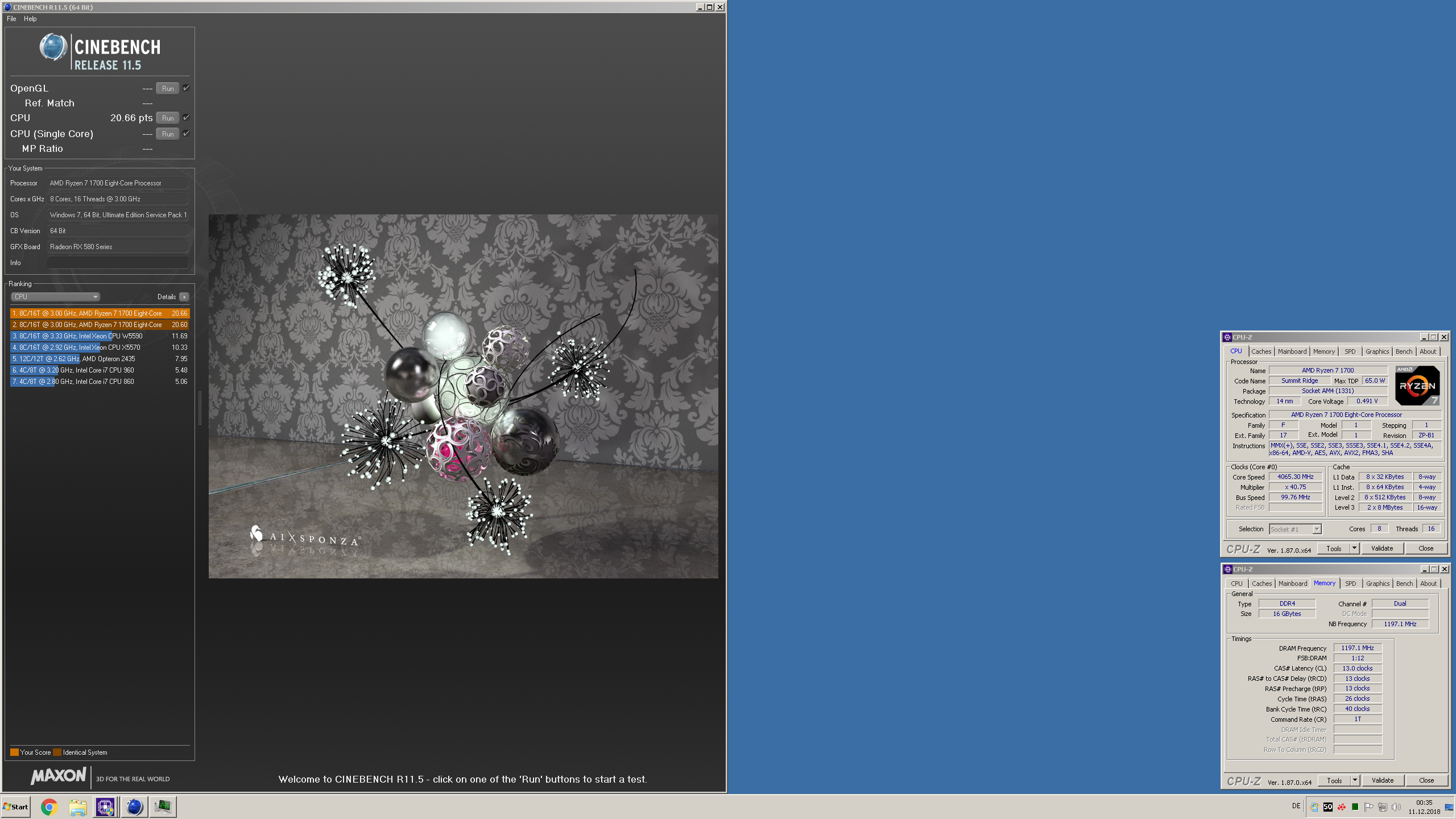Click the lower CPU-Z window title icon
The height and width of the screenshot is (819, 1456).
coord(1228,569)
